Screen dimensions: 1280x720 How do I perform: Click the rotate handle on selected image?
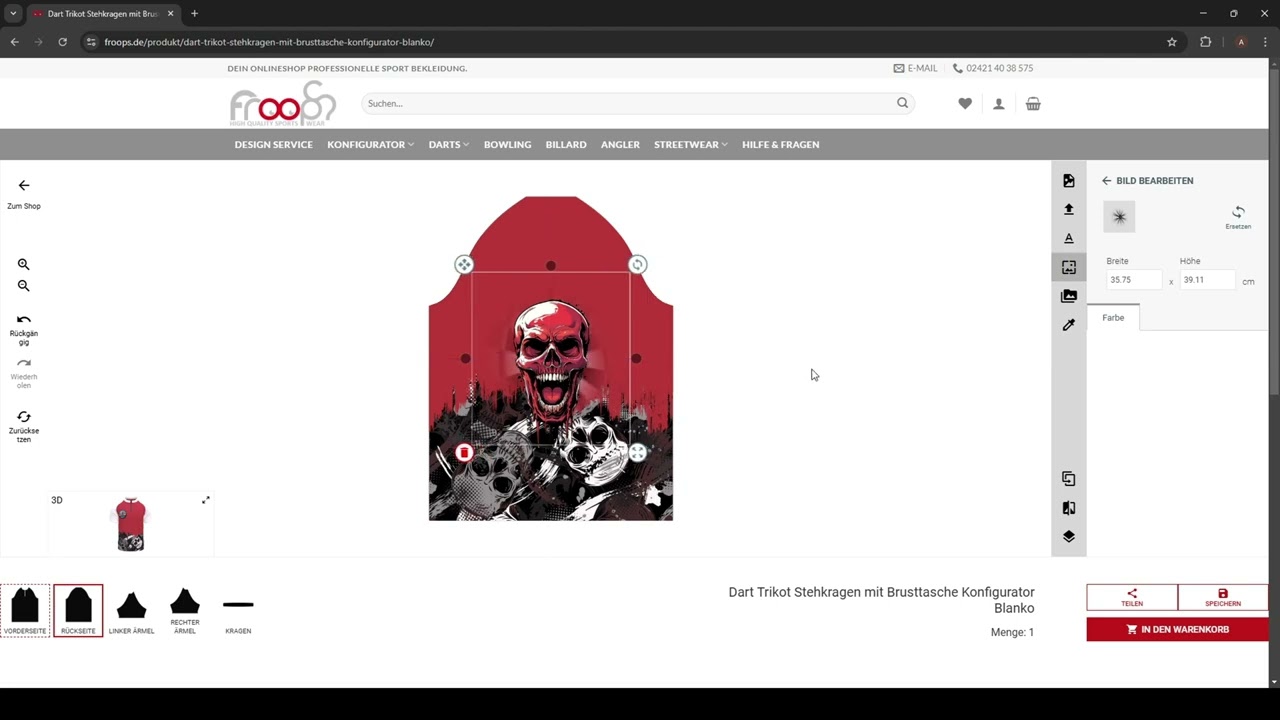point(638,265)
